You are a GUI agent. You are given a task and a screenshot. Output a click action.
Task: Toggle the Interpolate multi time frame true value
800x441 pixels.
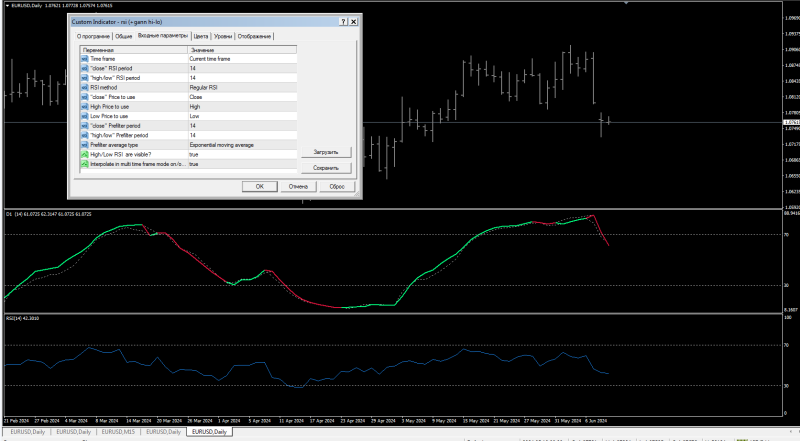point(240,164)
